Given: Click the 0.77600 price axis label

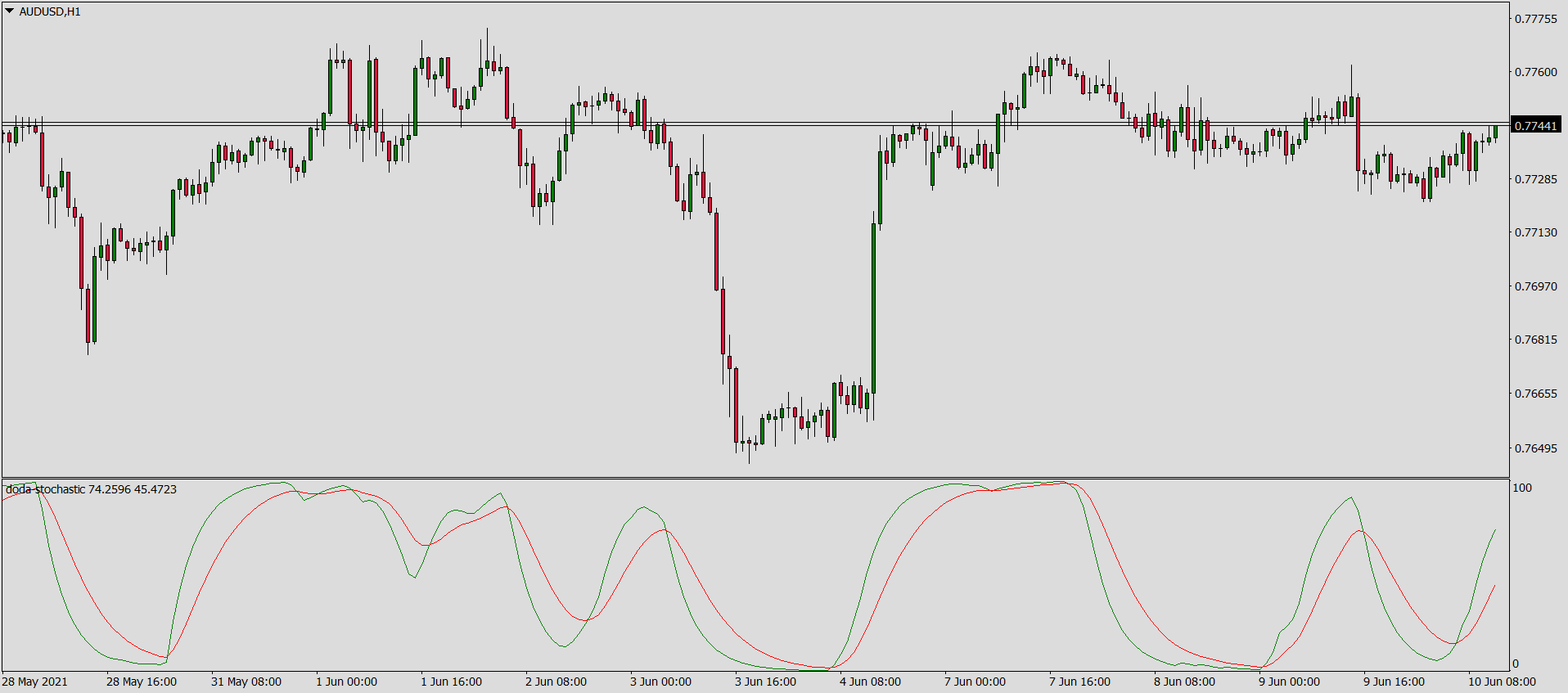Looking at the screenshot, I should [x=1536, y=72].
